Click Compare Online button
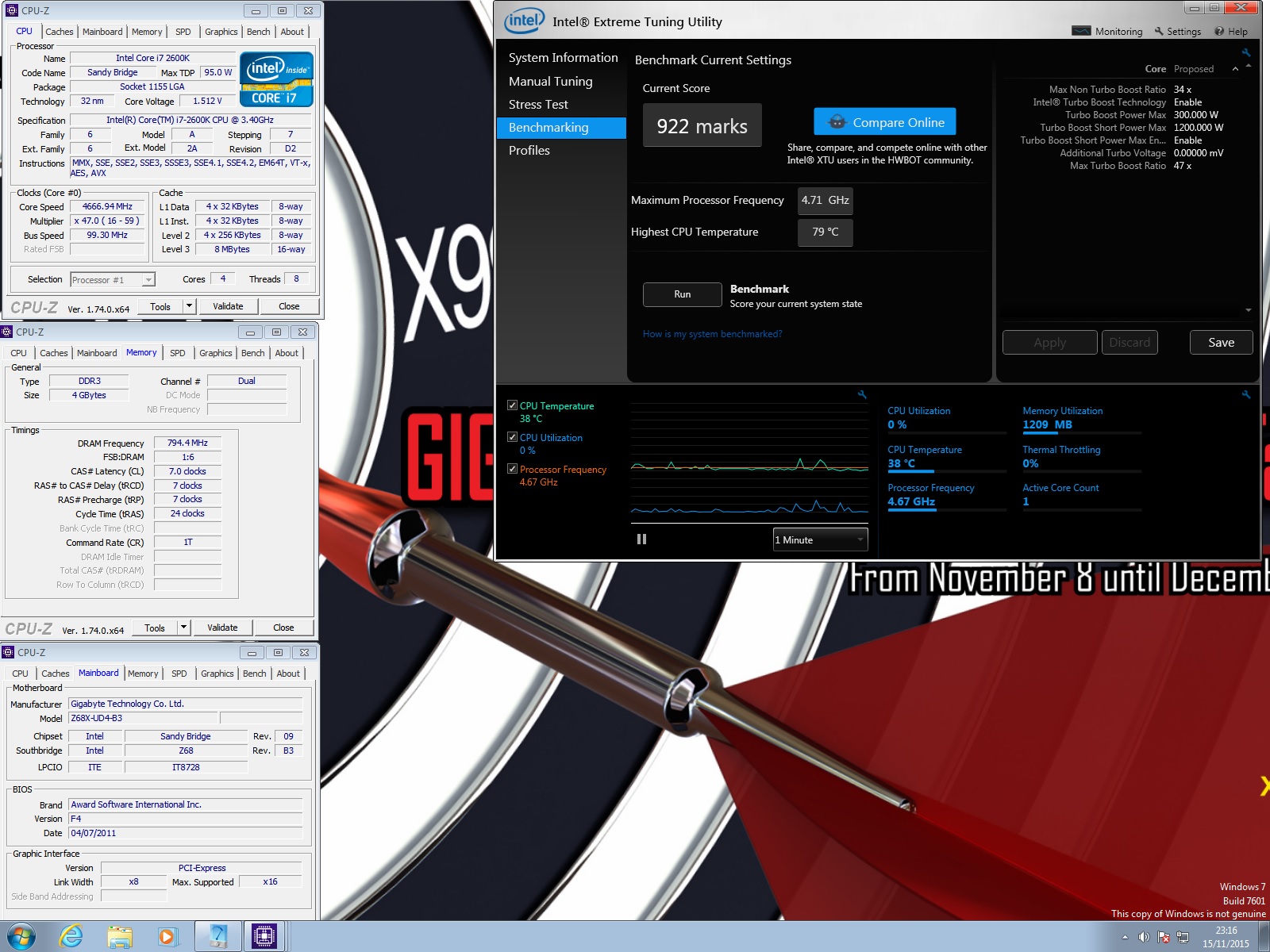The height and width of the screenshot is (952, 1270). point(885,122)
